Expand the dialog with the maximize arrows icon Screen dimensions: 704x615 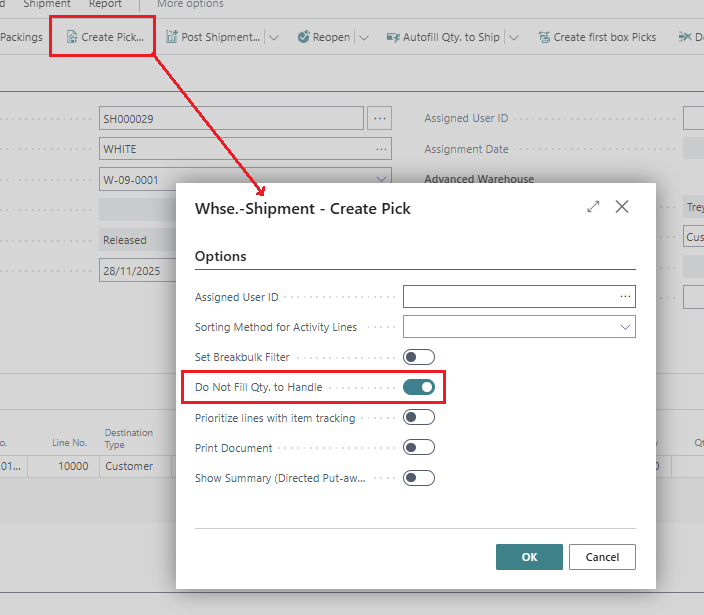tap(593, 207)
